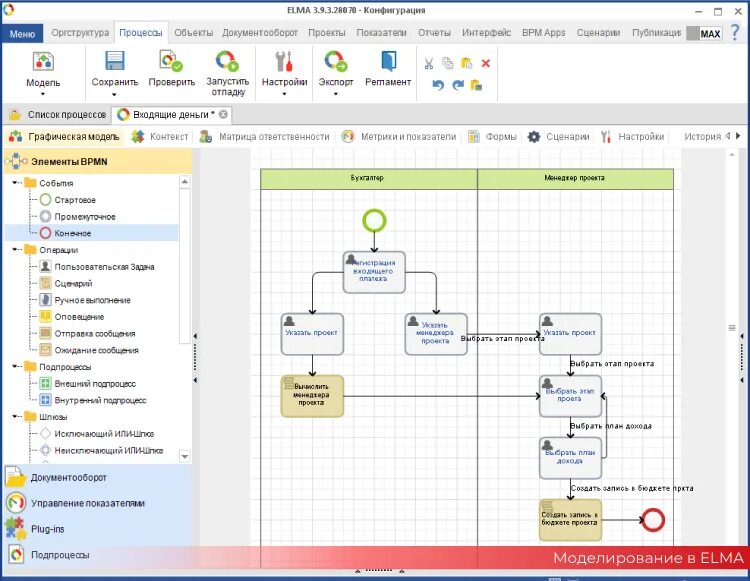Collapse the Операции folder
The image size is (750, 581).
coord(15,250)
